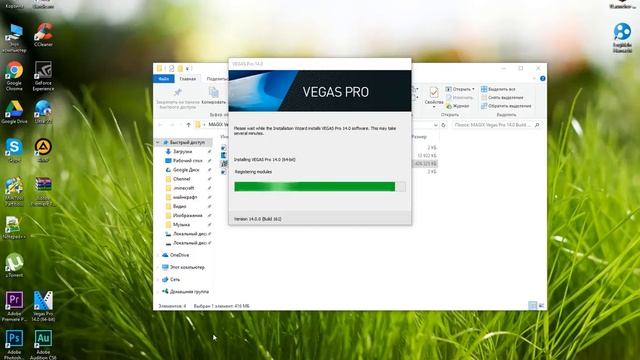Launch Google Chrome from the desktop
Image resolution: width=640 pixels, height=360 pixels.
point(14,76)
